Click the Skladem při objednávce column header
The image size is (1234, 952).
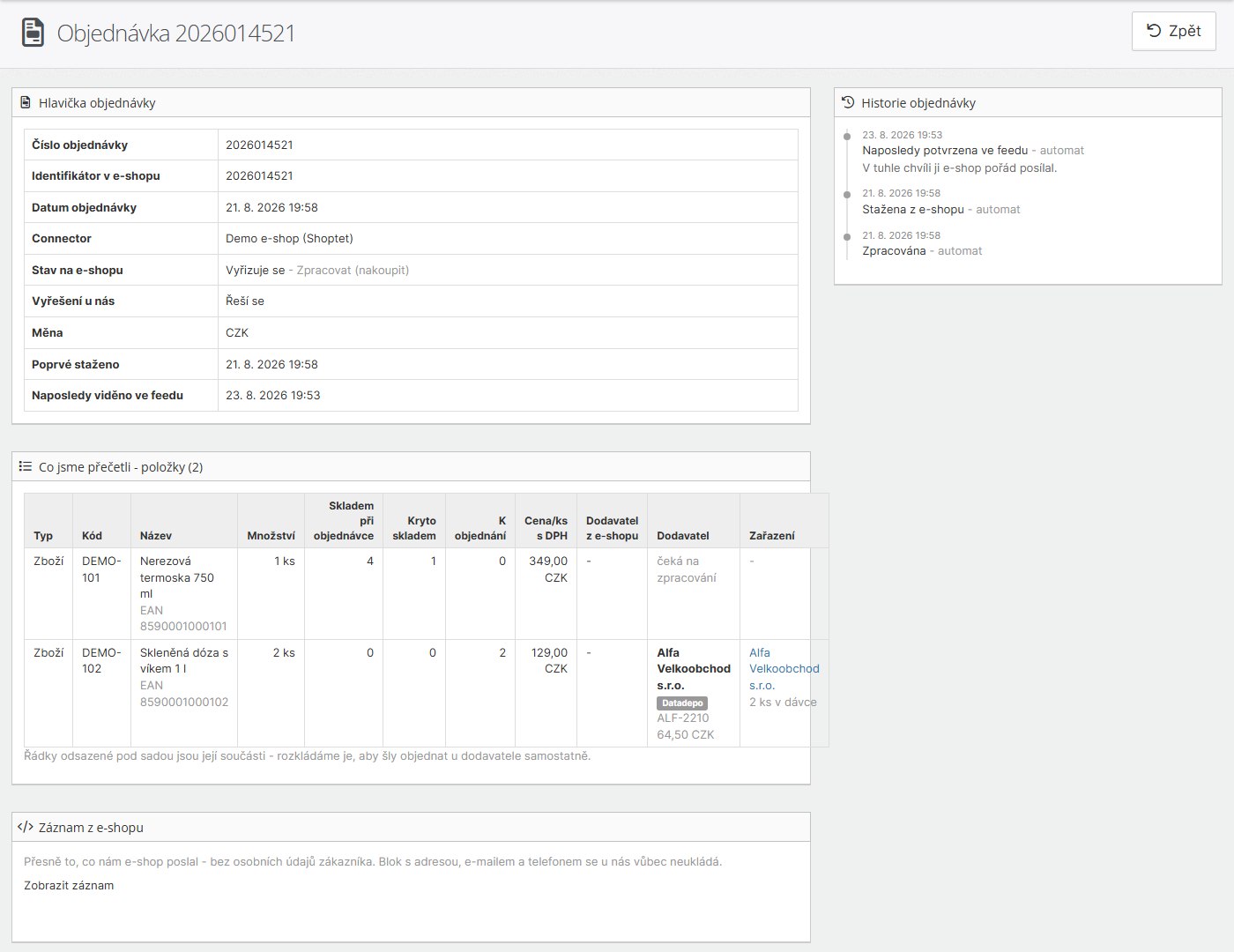tap(344, 520)
